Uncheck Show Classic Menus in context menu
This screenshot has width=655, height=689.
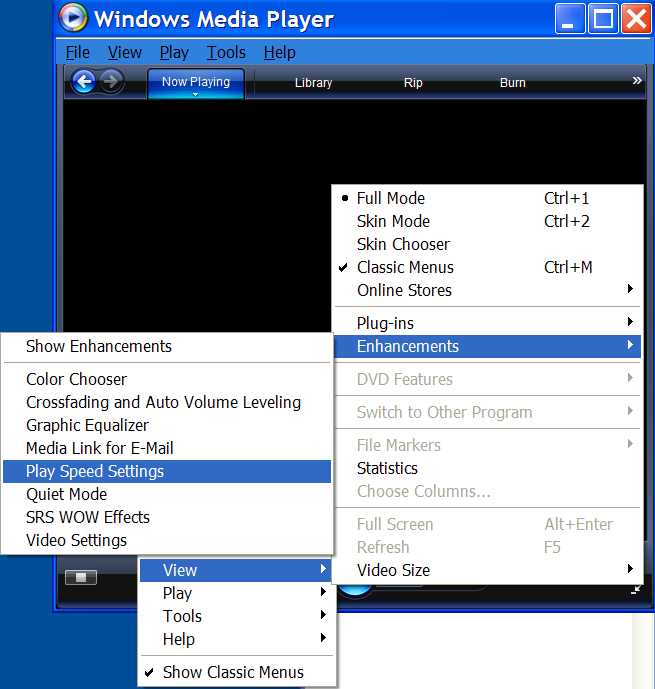(x=233, y=672)
